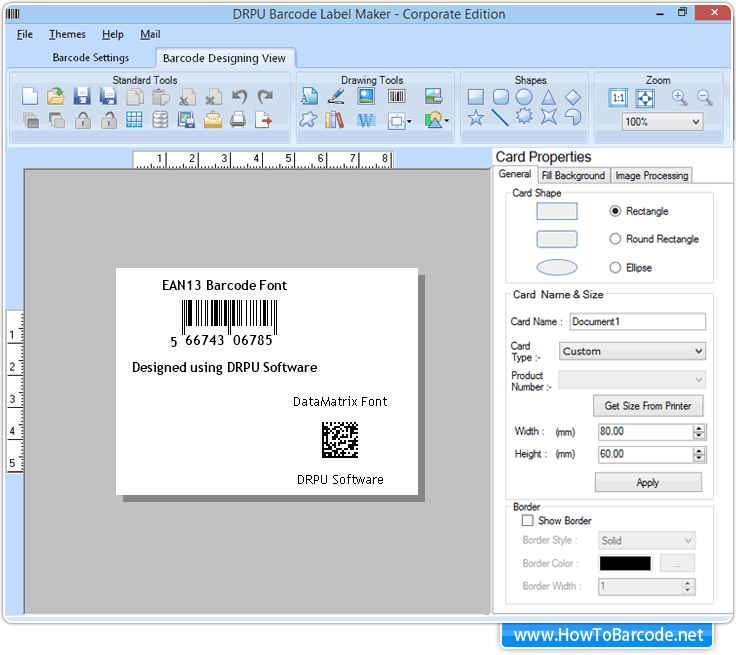This screenshot has height=655, width=736.
Task: Expand the shapes picture tool dropdown arrow
Action: point(446,121)
